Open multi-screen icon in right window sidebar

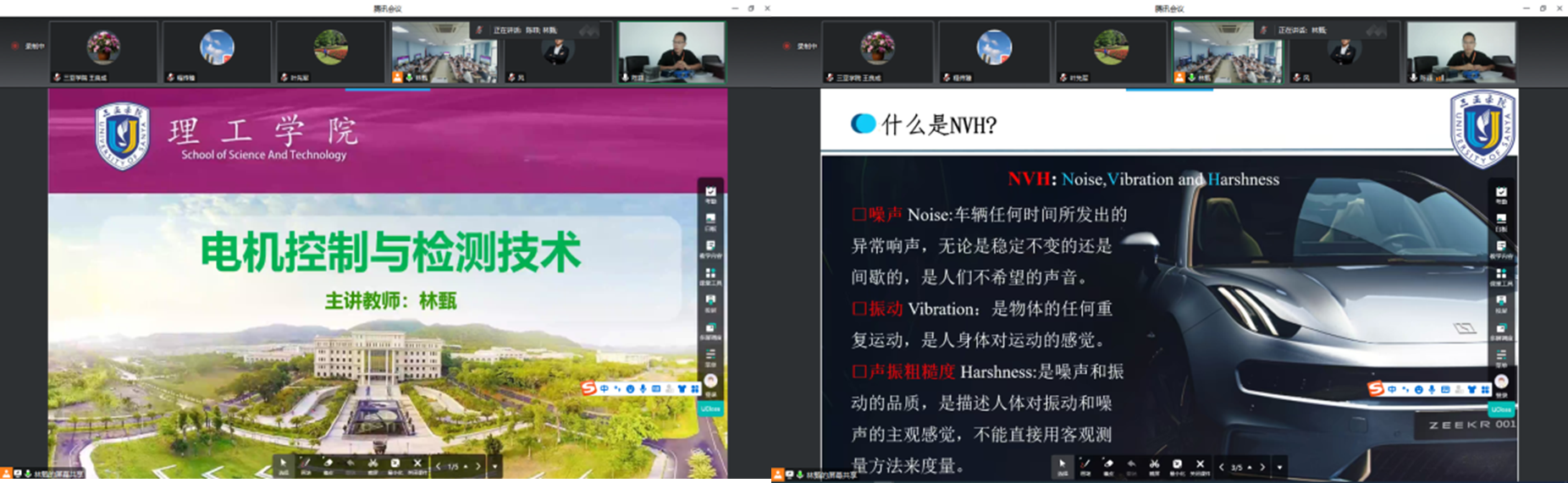coord(1501,330)
